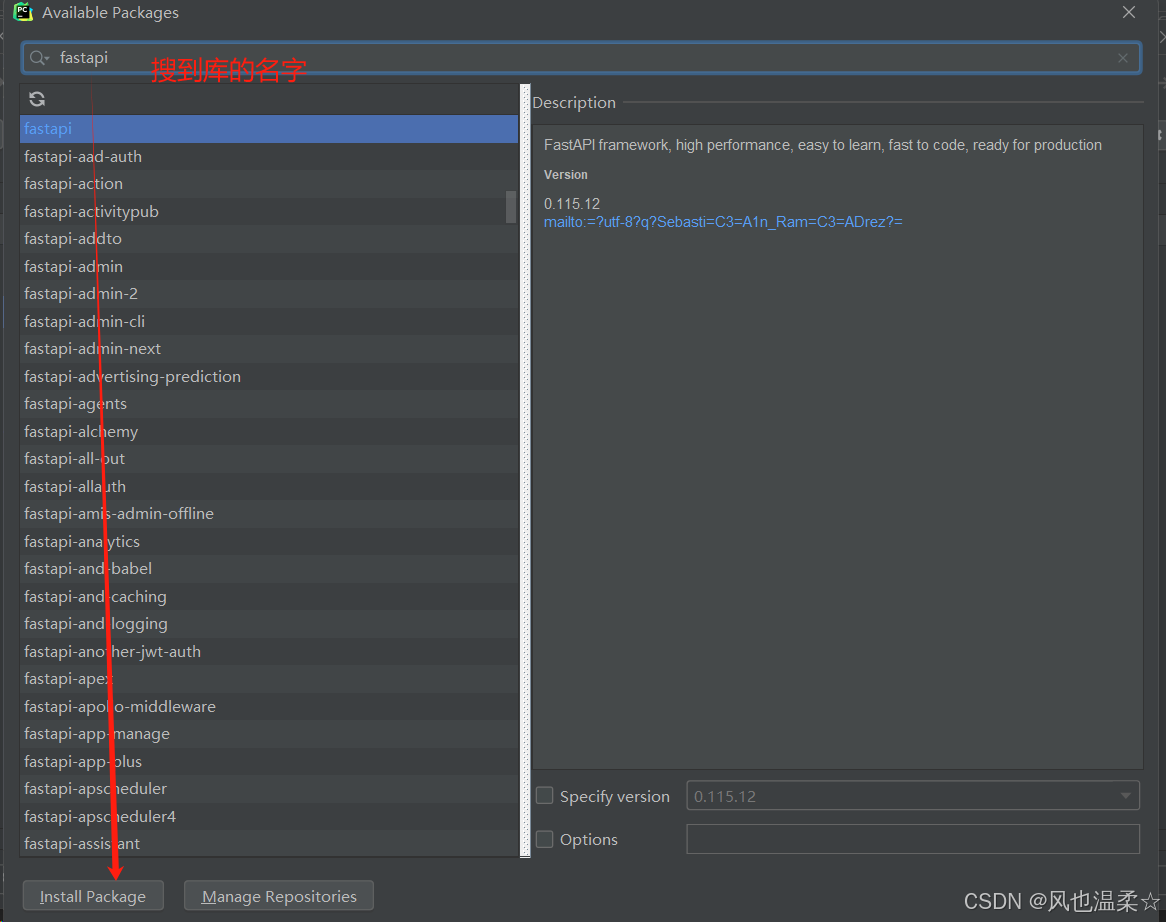The width and height of the screenshot is (1166, 922).
Task: Select fastapi-addto package
Action: [x=269, y=239]
